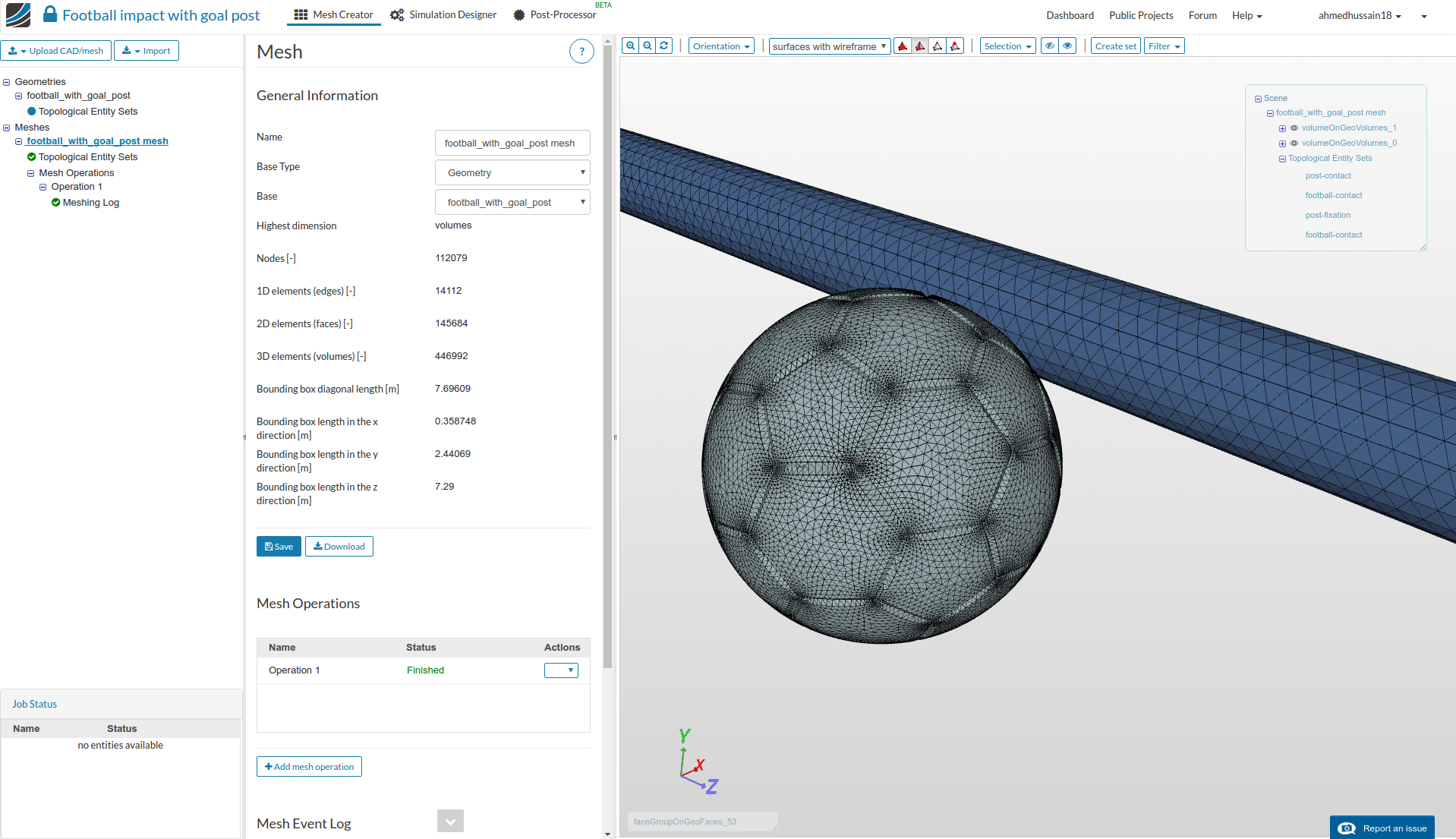
Task: Collapse the Topological Entity Sets scene node
Action: pyautogui.click(x=1282, y=159)
